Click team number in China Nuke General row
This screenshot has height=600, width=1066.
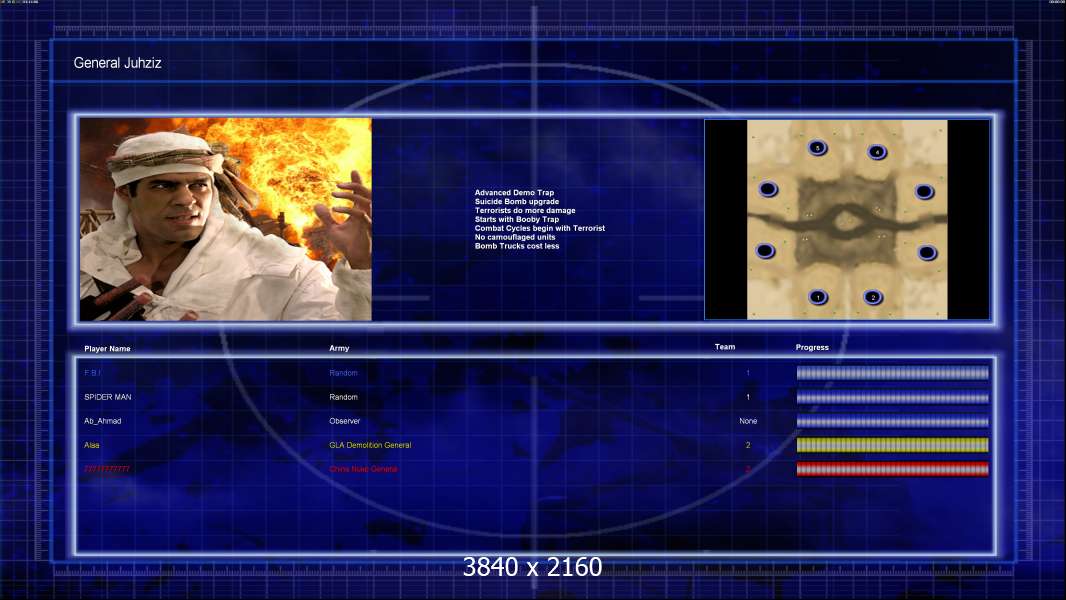[748, 469]
